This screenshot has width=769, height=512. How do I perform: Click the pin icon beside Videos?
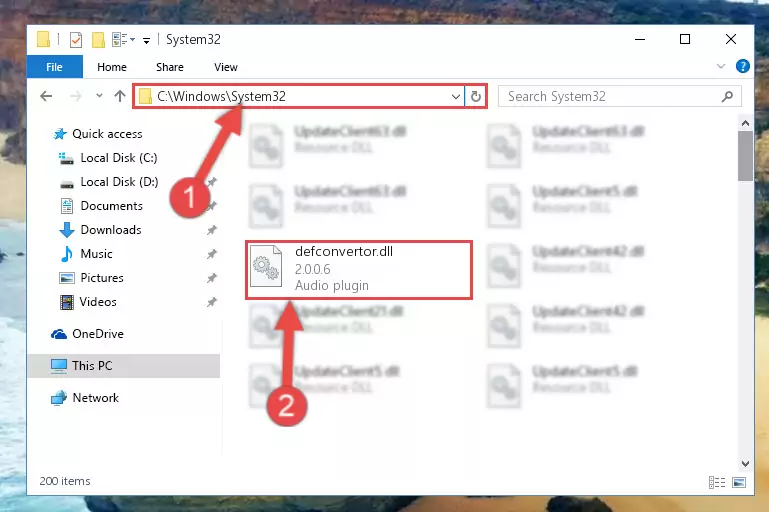click(x=211, y=302)
